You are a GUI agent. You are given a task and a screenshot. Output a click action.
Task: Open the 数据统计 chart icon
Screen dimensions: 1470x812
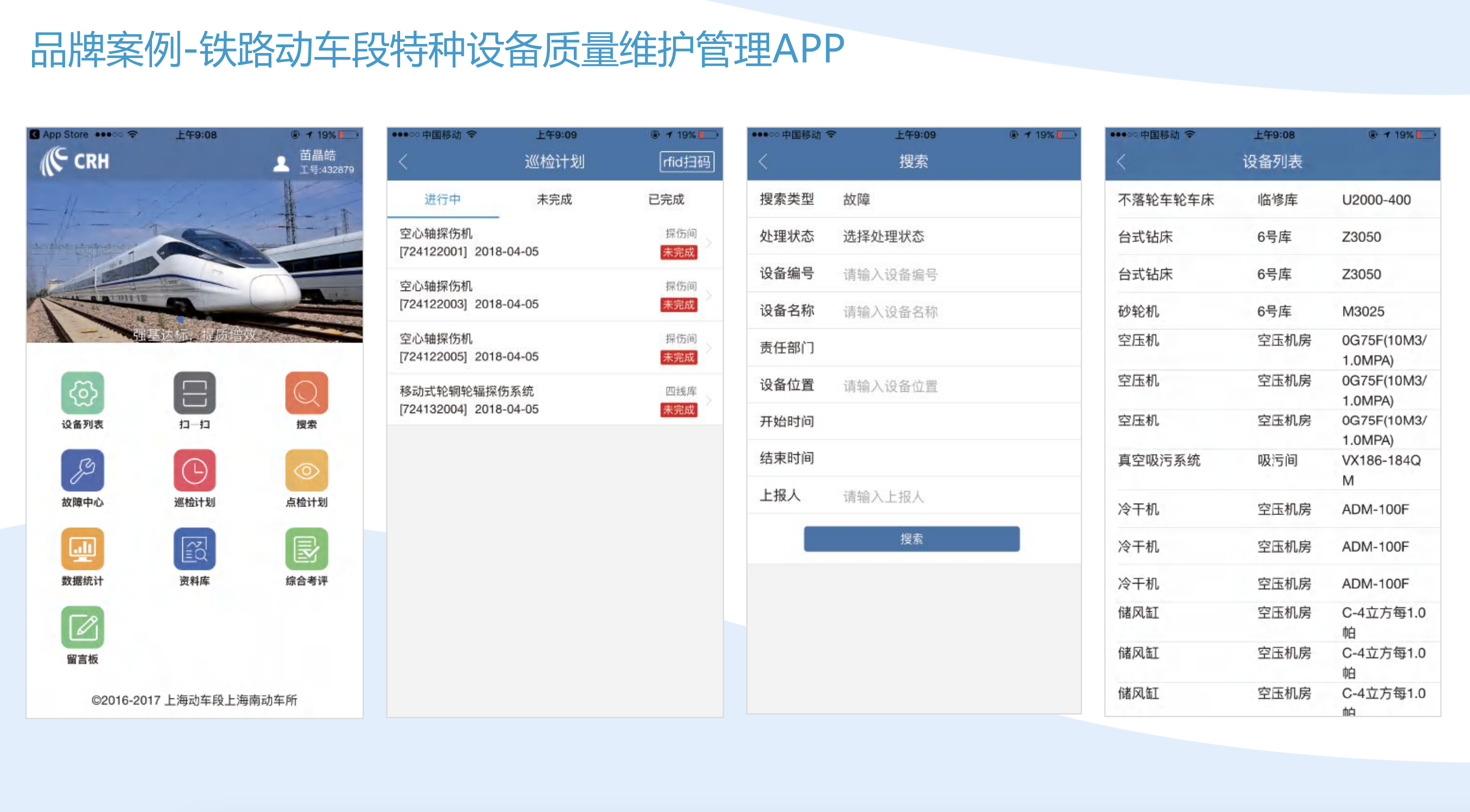click(83, 549)
